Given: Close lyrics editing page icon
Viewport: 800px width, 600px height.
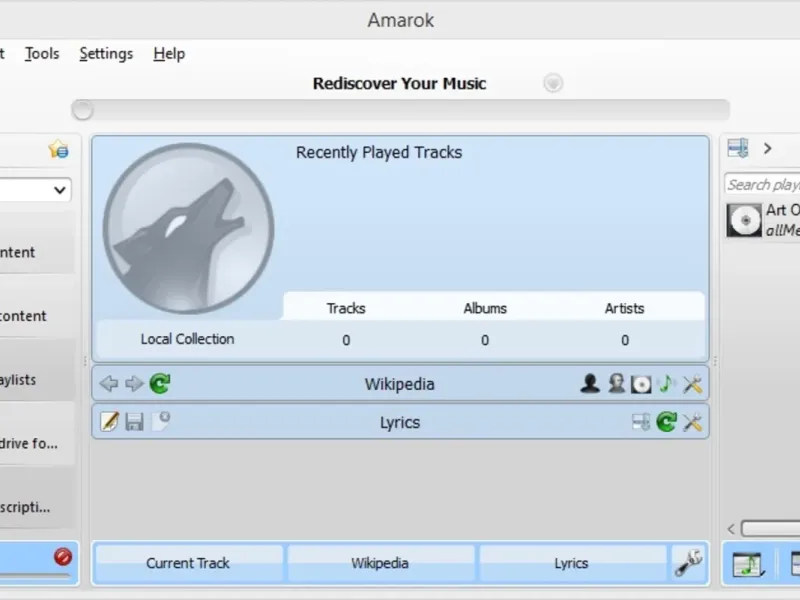Looking at the screenshot, I should click(161, 421).
